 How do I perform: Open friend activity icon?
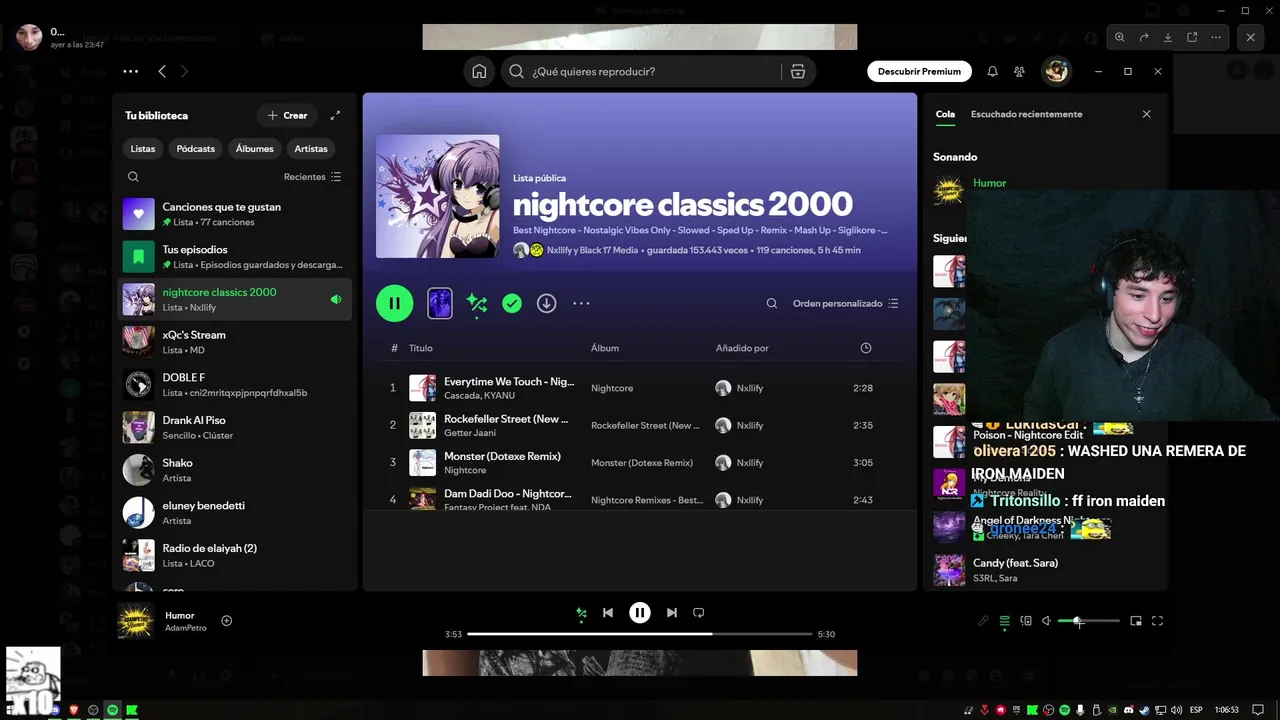[x=1019, y=72]
